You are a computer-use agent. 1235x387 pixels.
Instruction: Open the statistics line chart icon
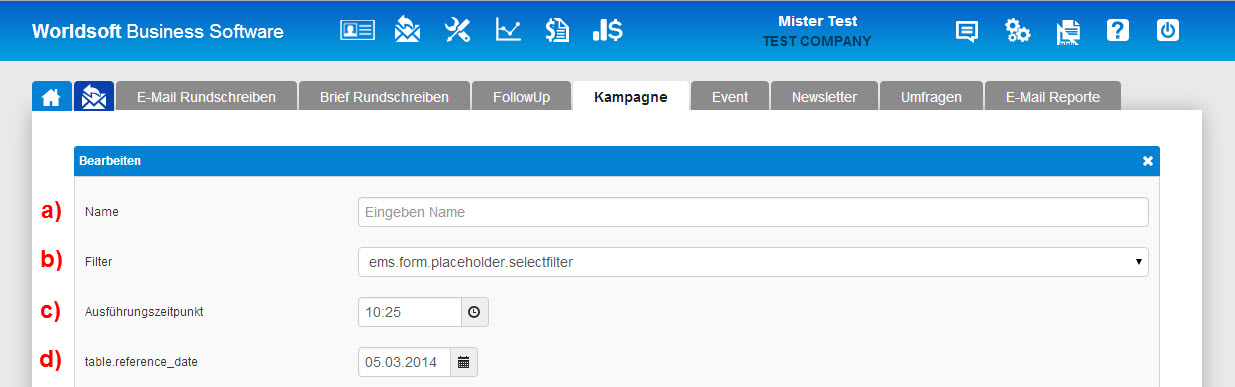tap(508, 30)
